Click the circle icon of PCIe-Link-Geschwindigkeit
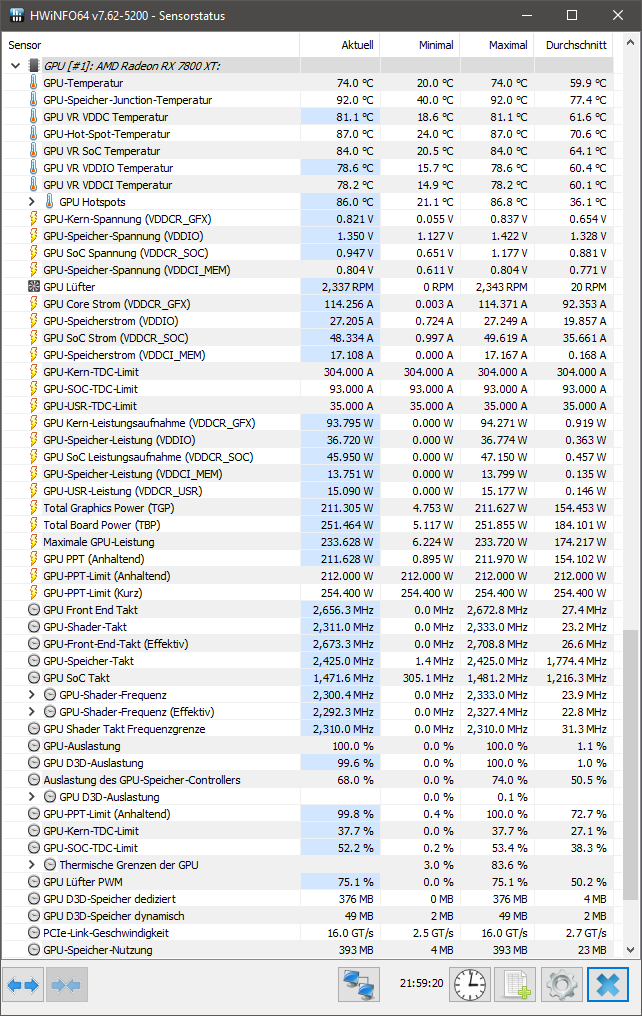The width and height of the screenshot is (642, 1016). (34, 933)
